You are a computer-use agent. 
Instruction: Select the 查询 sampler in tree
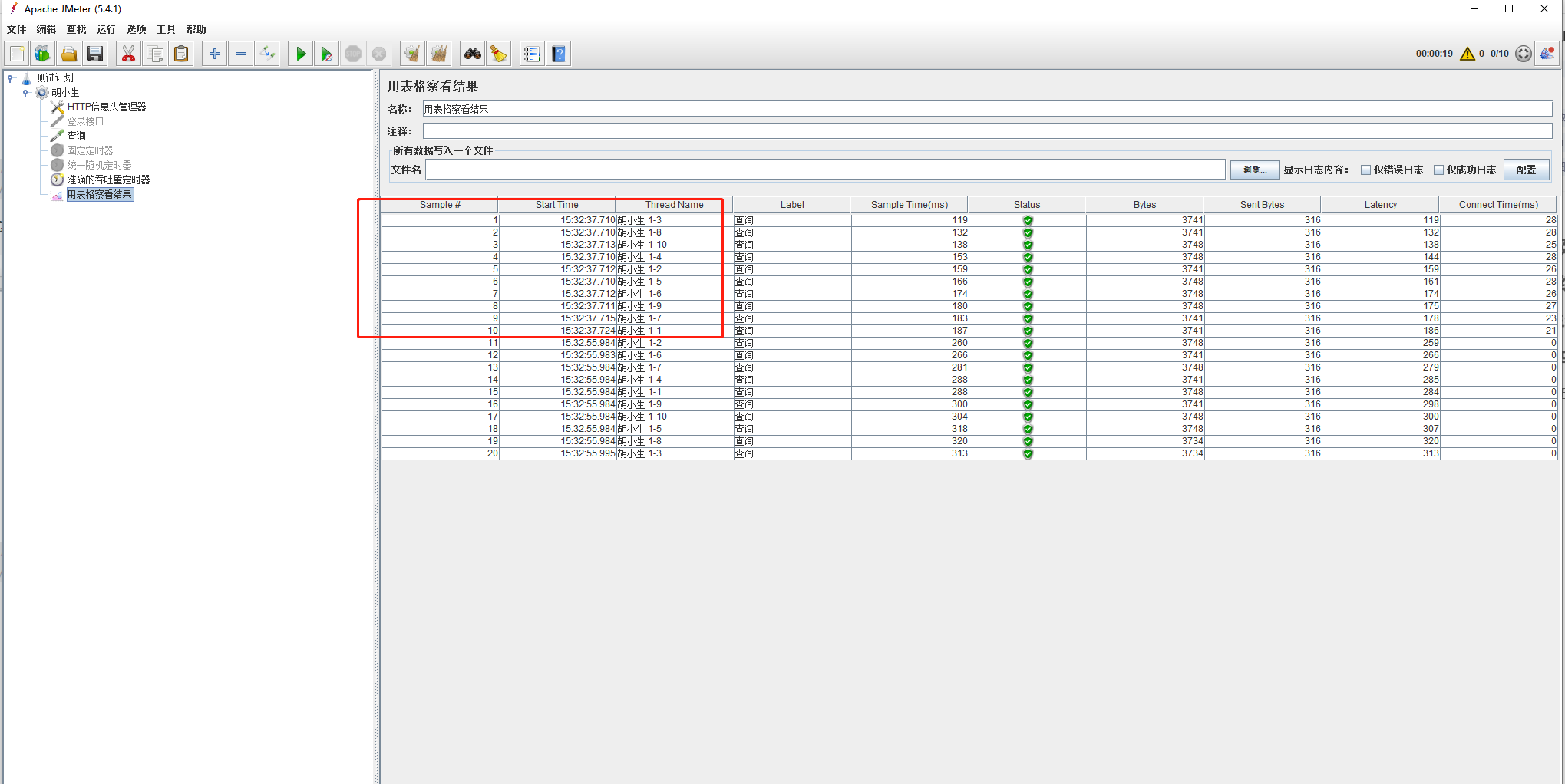(77, 136)
